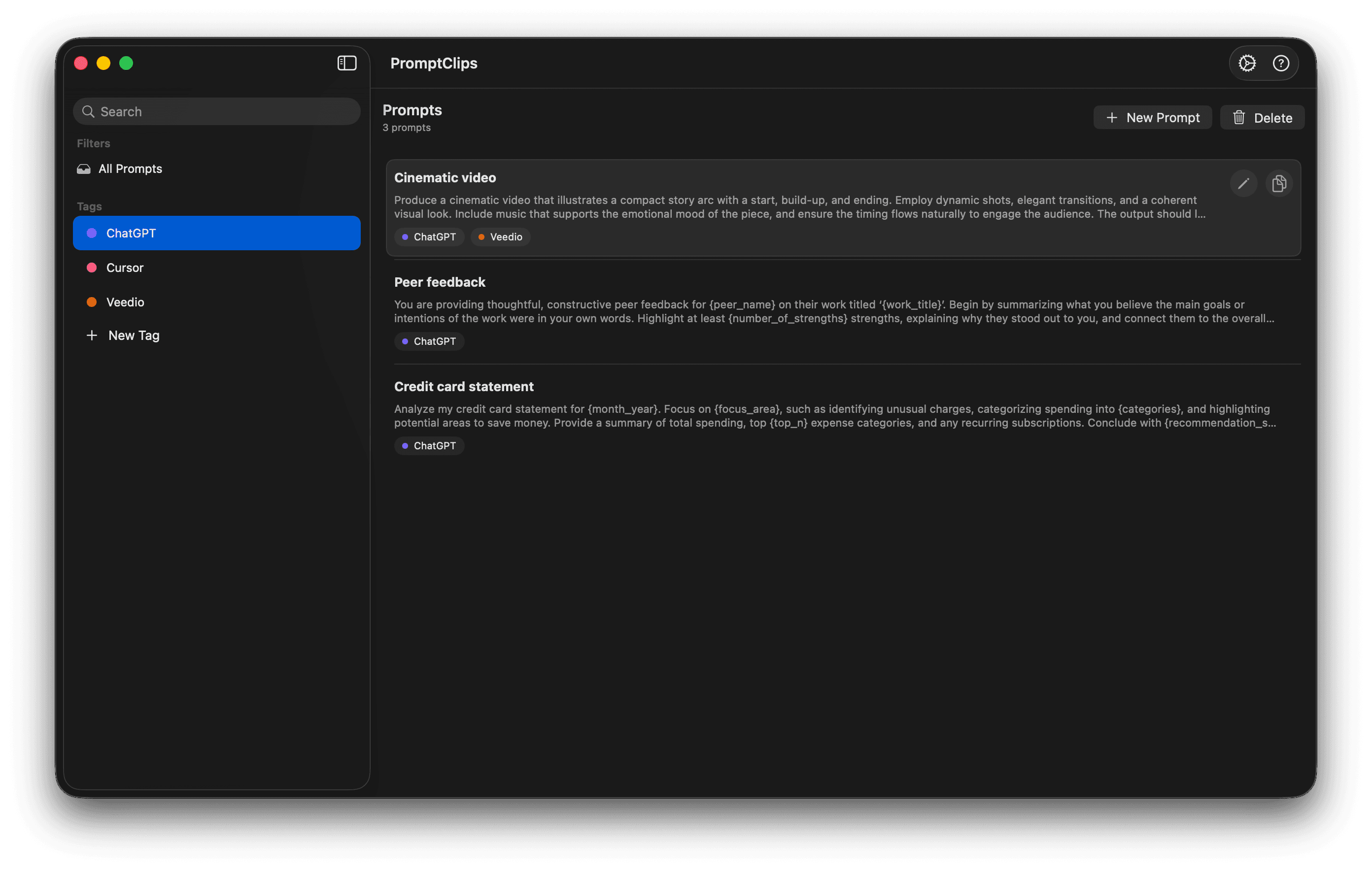Click the plus icon beside New Tag
The image size is (1372, 871).
coord(92,335)
